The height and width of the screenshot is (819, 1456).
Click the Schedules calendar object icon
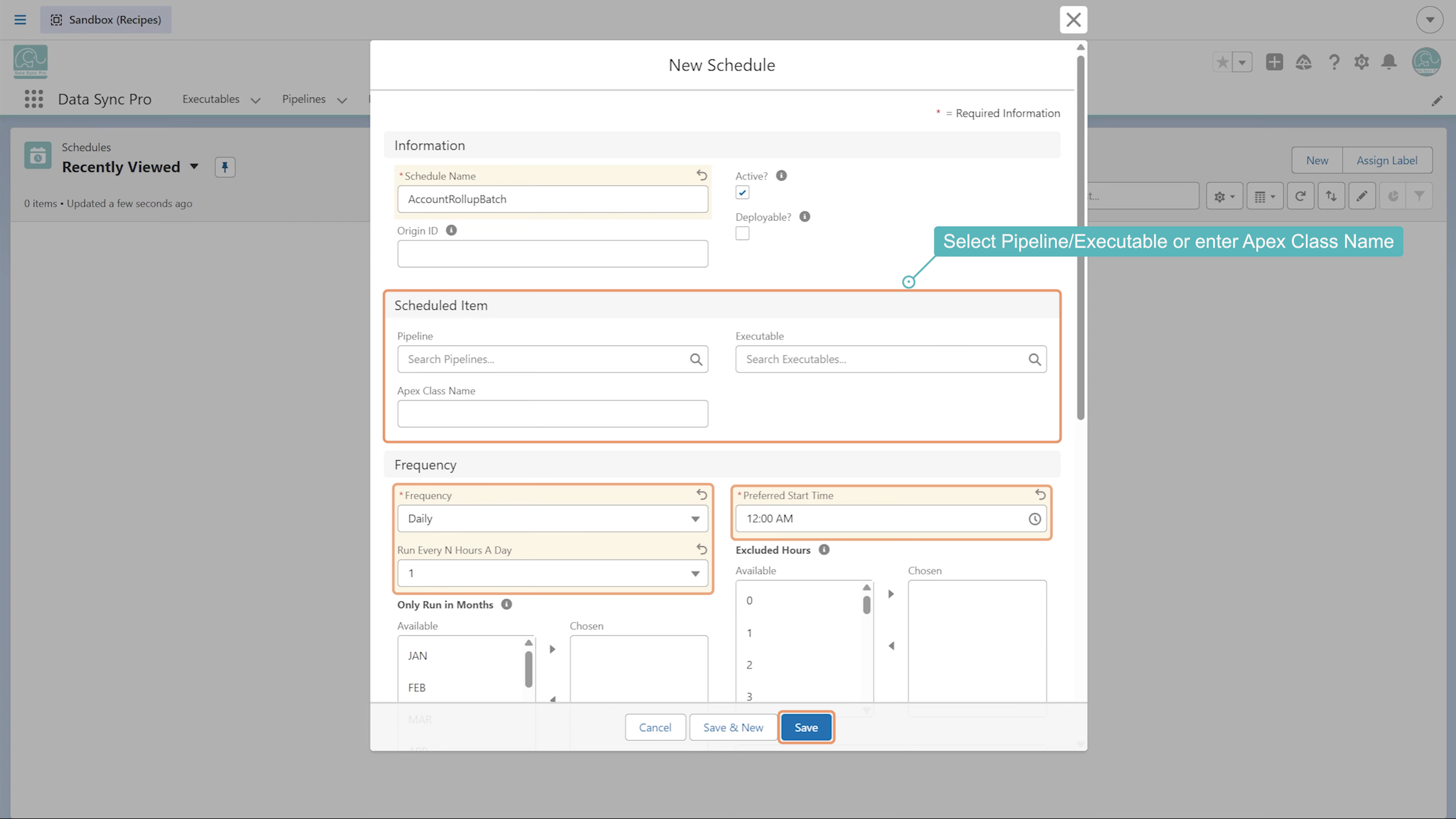pos(38,155)
